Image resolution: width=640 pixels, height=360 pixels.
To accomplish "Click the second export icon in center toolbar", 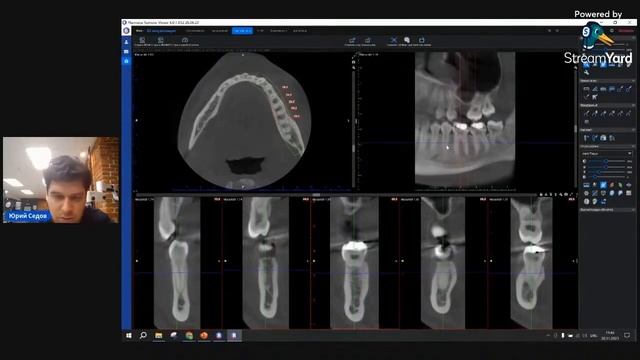I will point(368,40).
